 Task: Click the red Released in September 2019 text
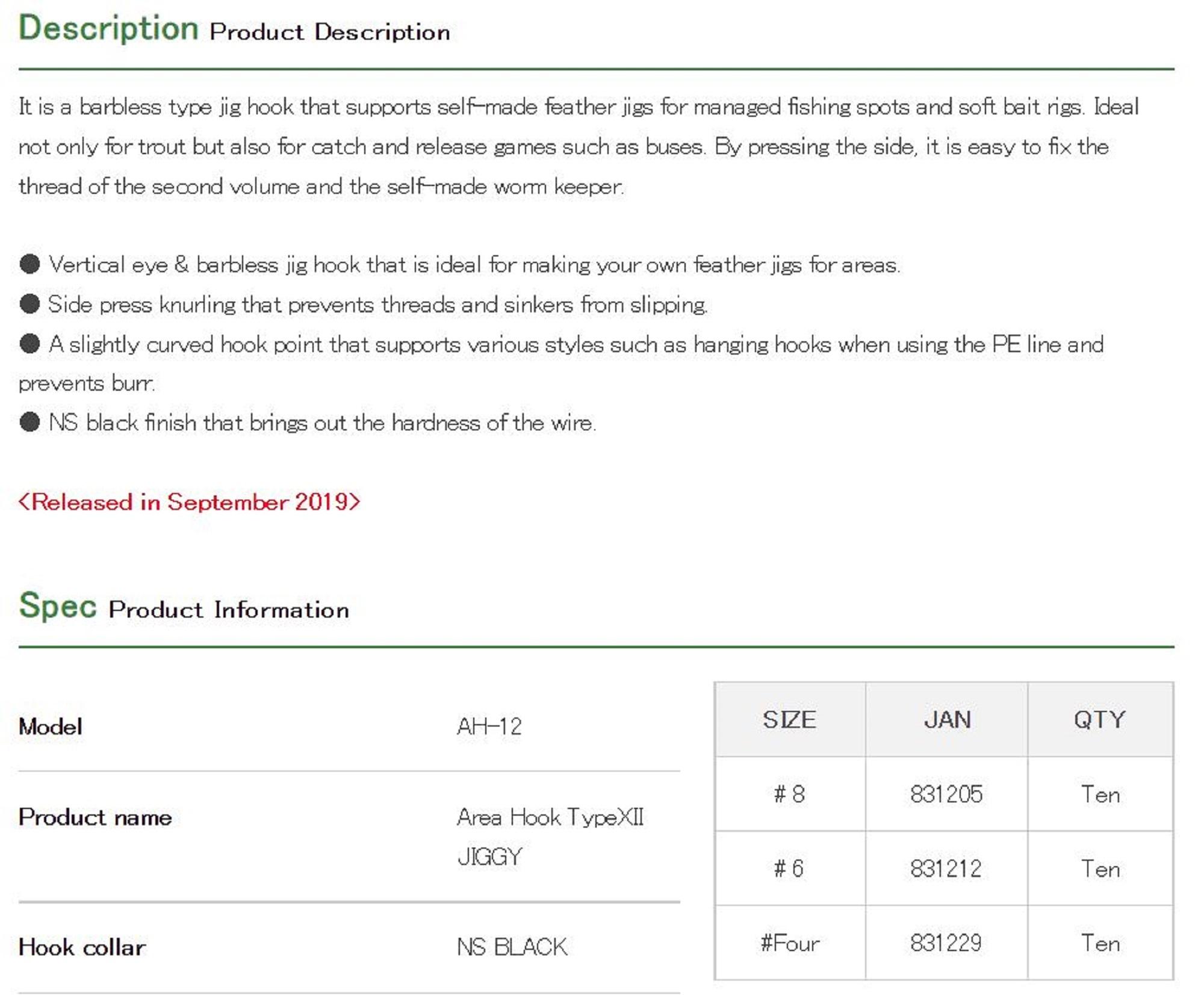coord(190,502)
